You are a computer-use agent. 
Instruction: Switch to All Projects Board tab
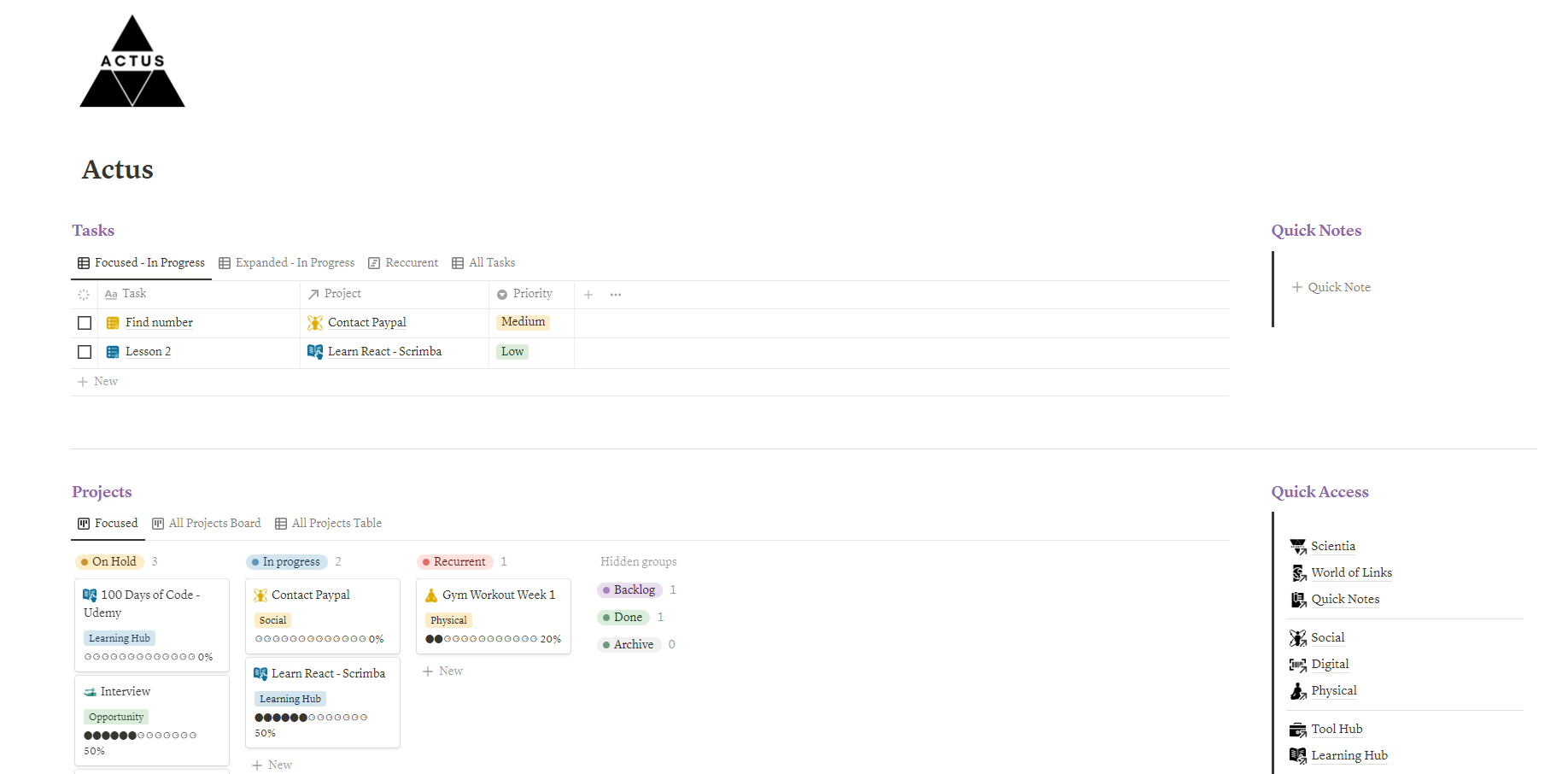[206, 524]
